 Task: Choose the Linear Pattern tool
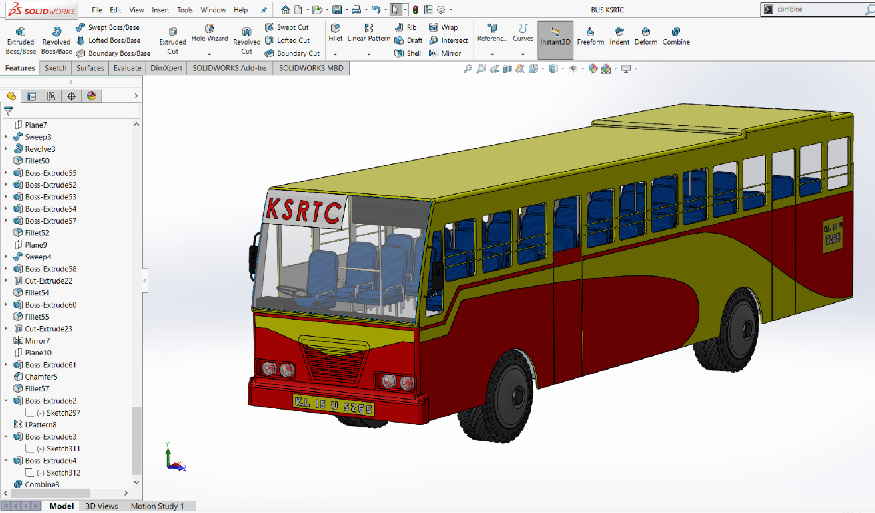point(368,33)
